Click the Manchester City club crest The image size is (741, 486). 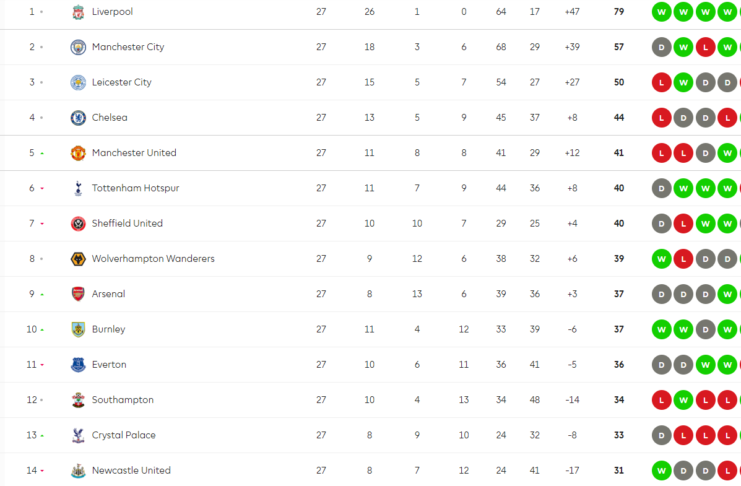78,47
